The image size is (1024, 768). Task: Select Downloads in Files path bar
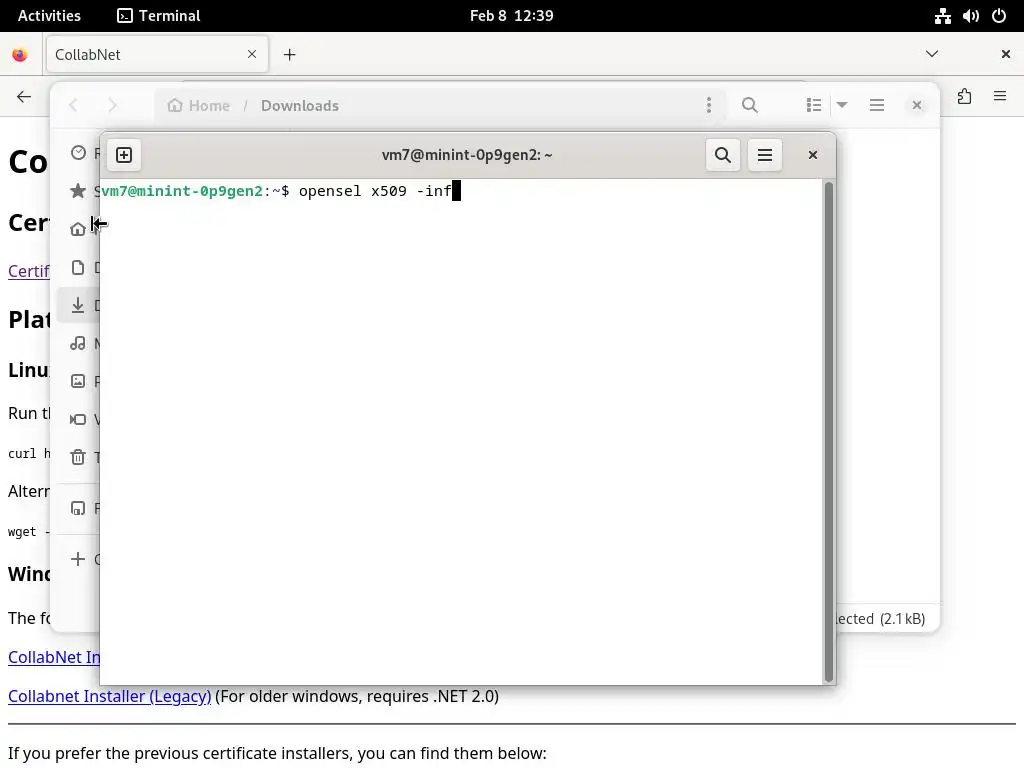tap(300, 105)
